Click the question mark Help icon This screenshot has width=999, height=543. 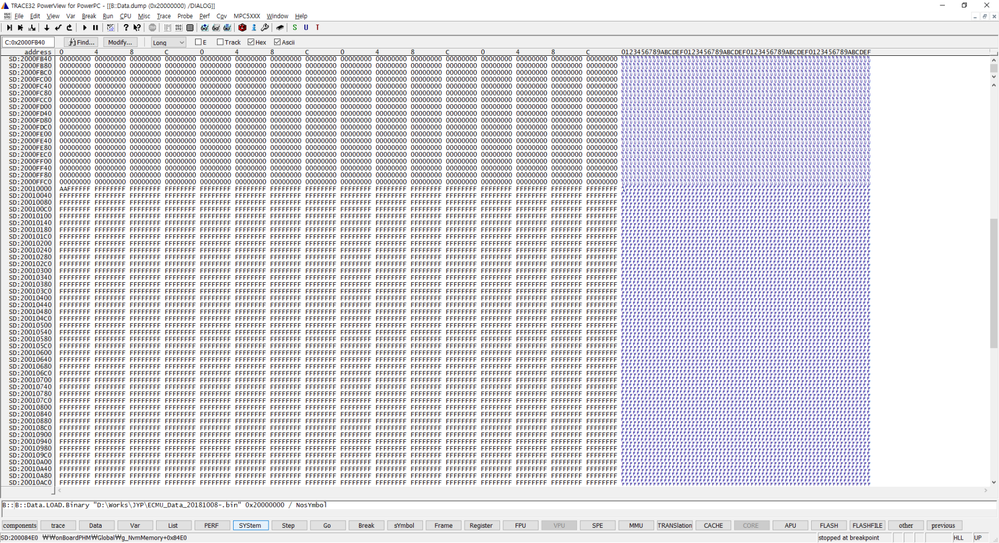point(126,27)
